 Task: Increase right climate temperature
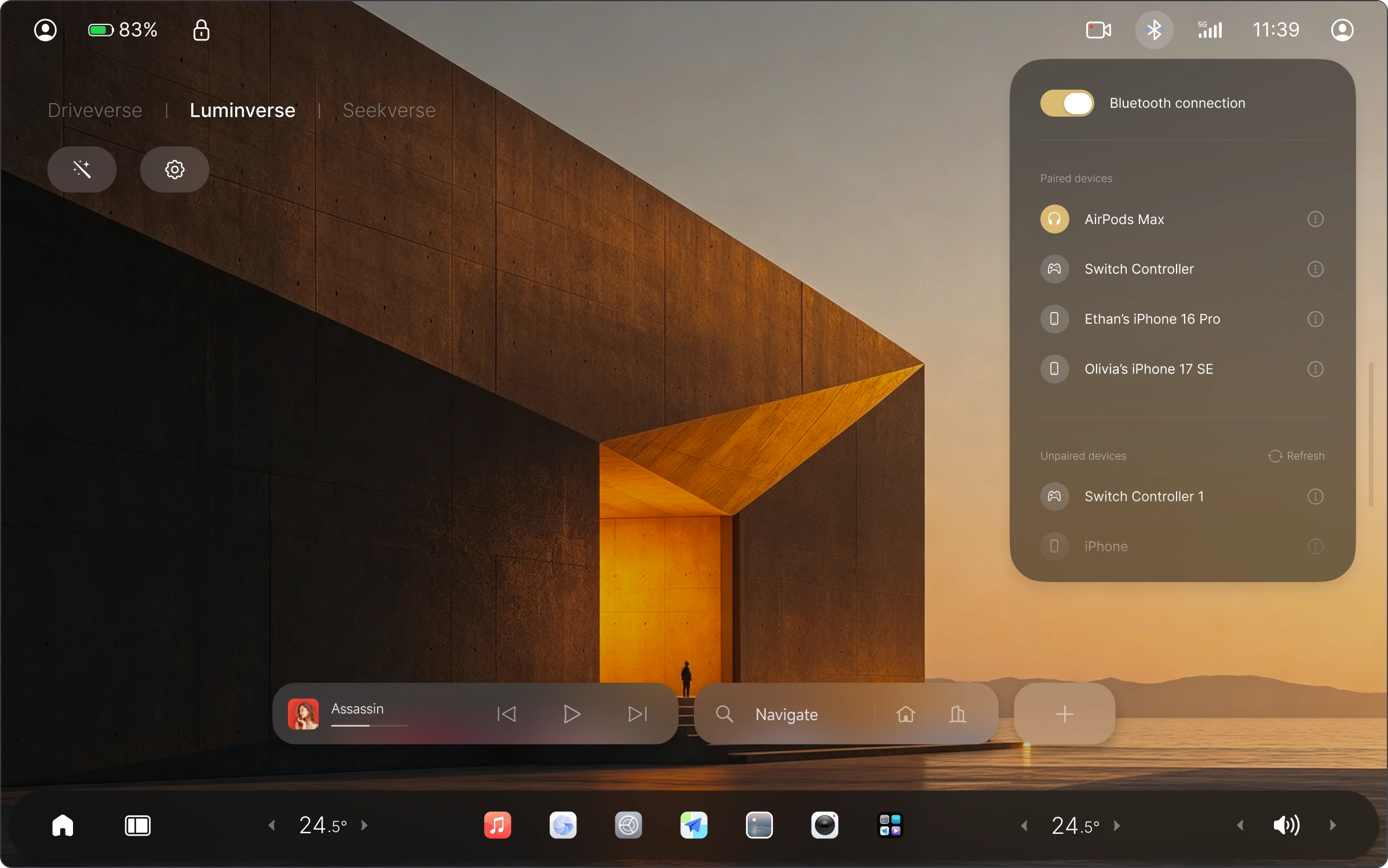(x=1117, y=826)
